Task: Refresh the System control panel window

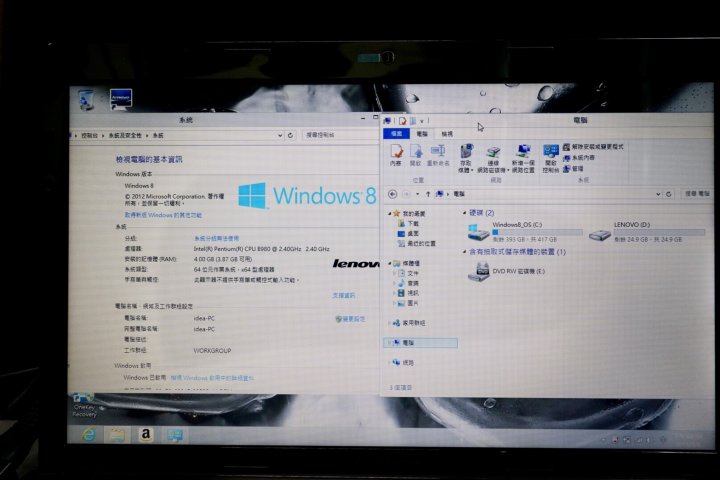Action: (290, 136)
